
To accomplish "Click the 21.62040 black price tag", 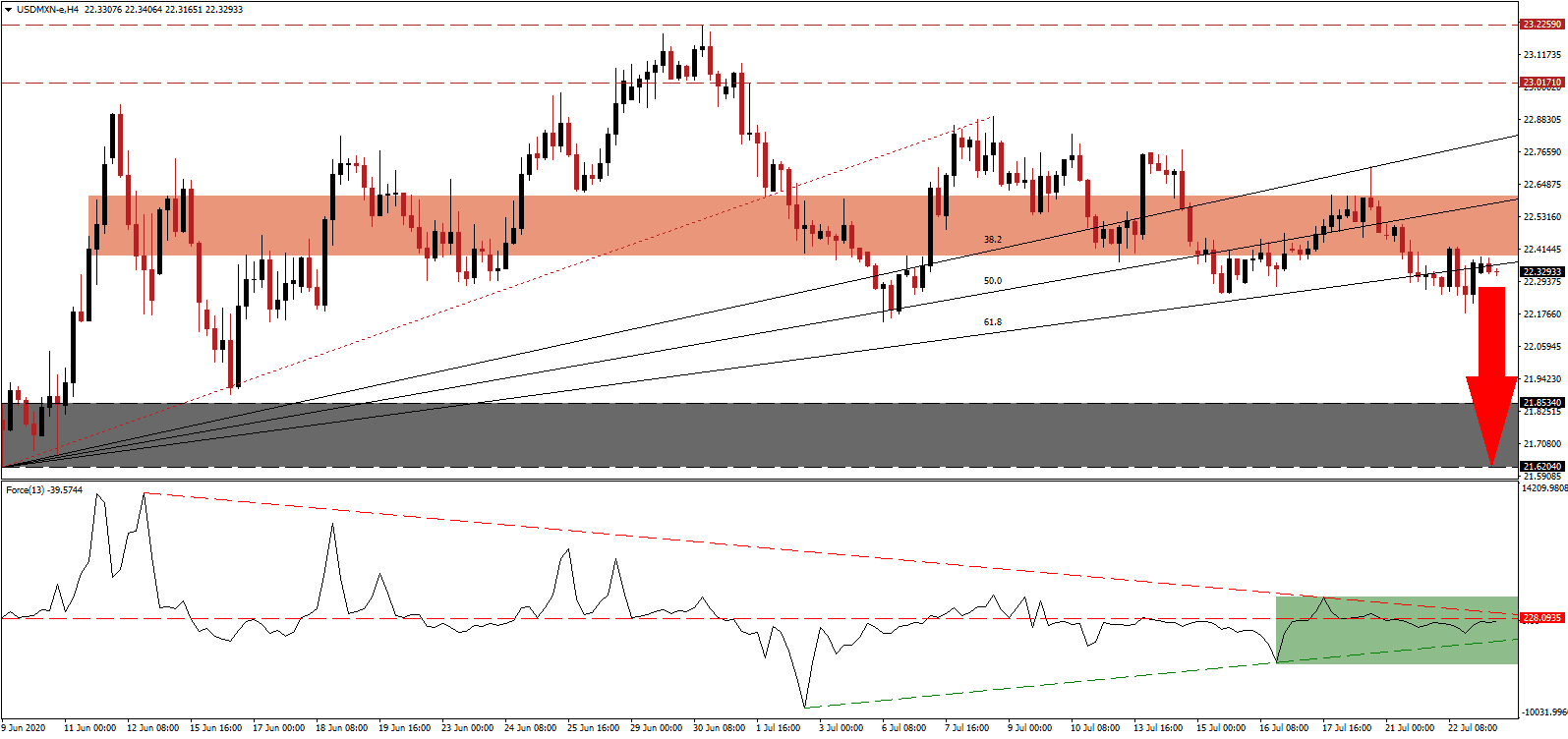I will [x=1541, y=467].
